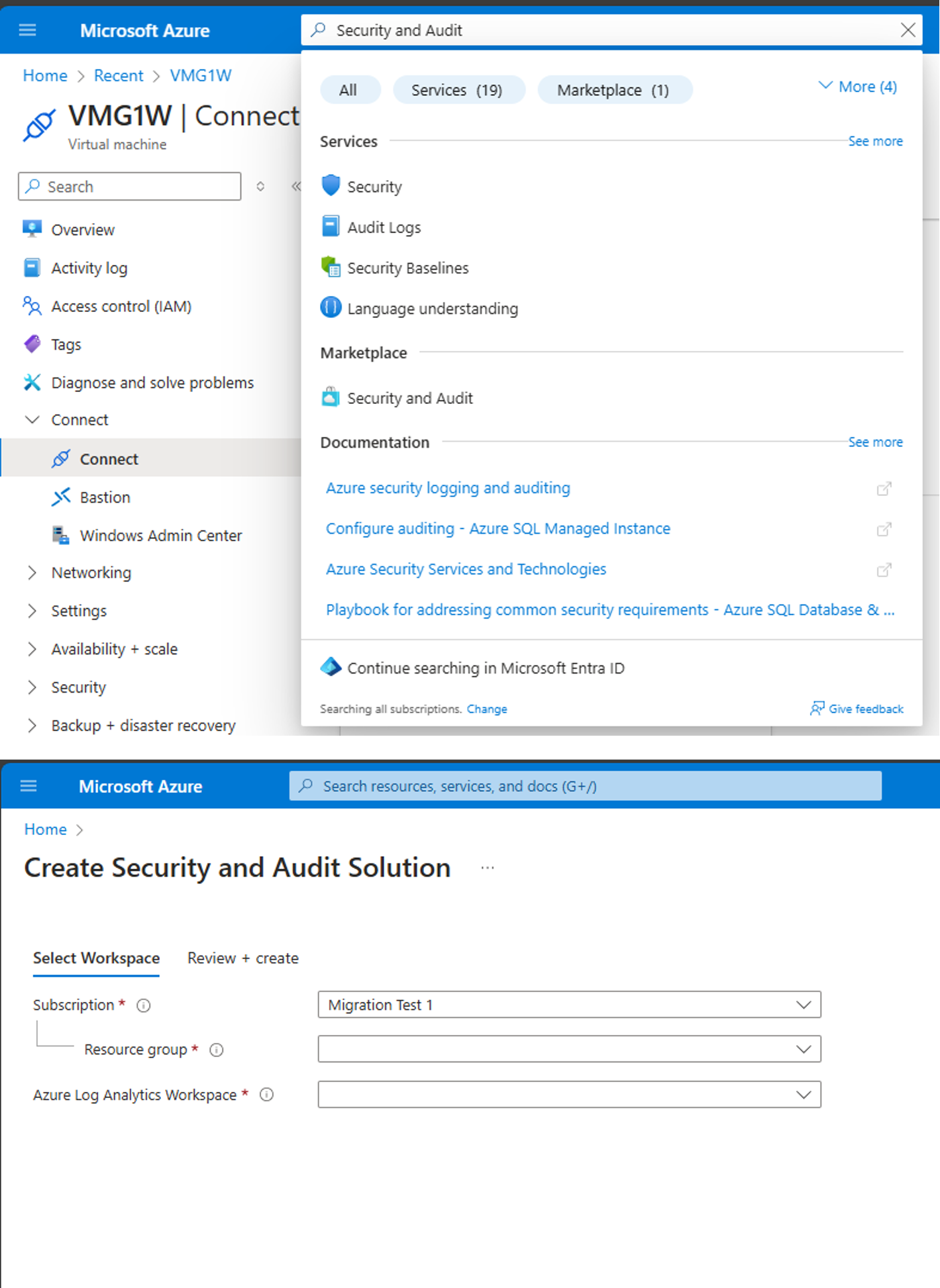Open Azure security logging and auditing doc
The image size is (940, 1288).
(448, 487)
